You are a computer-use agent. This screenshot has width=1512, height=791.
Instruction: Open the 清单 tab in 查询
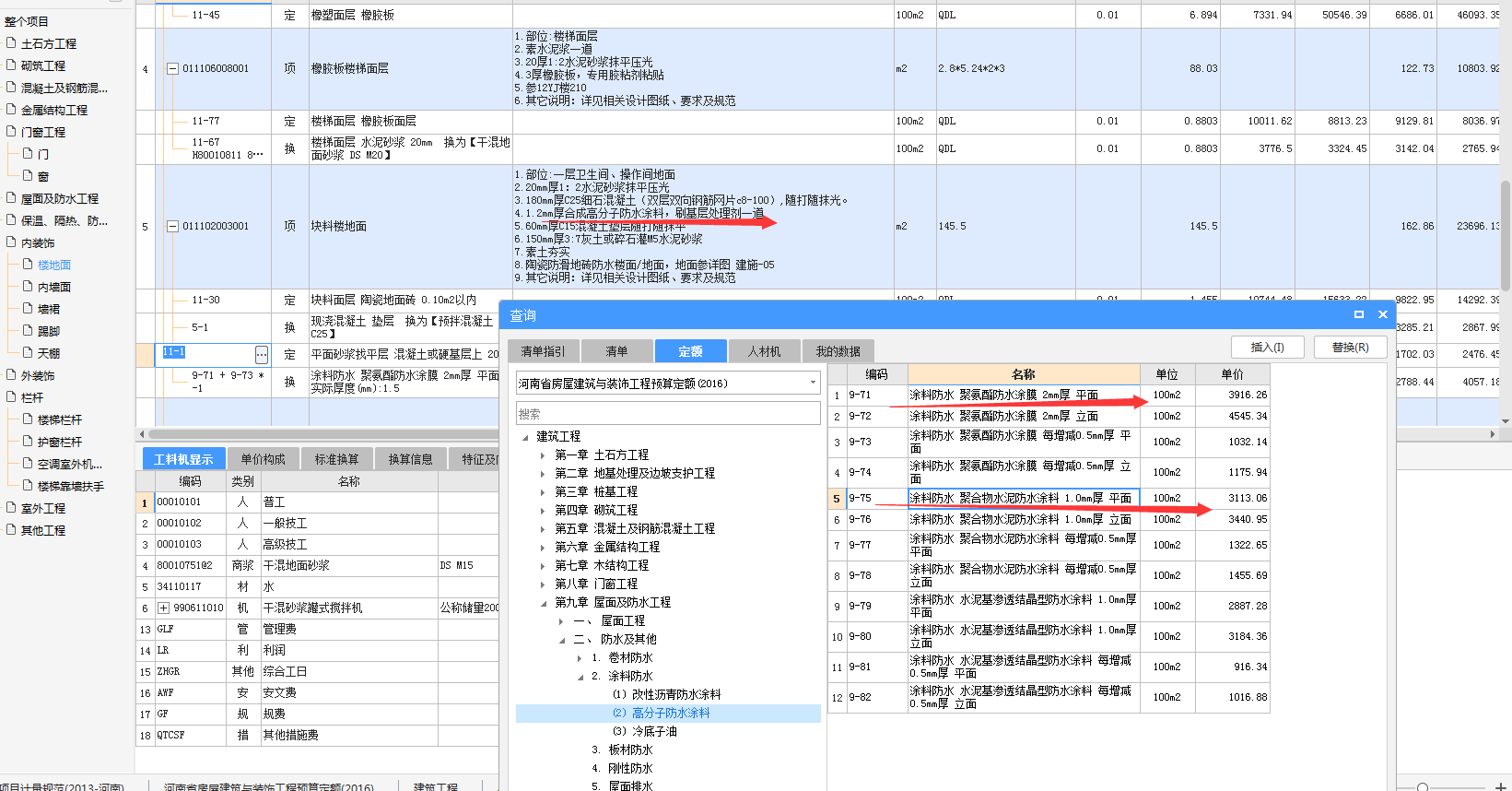point(616,351)
